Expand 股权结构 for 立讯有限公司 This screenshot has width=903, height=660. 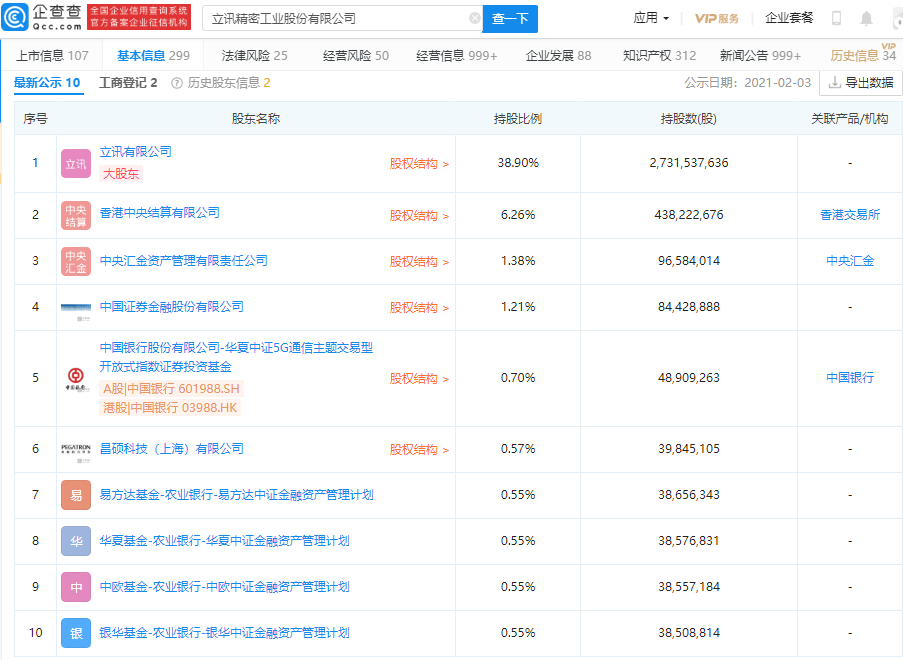pos(419,164)
